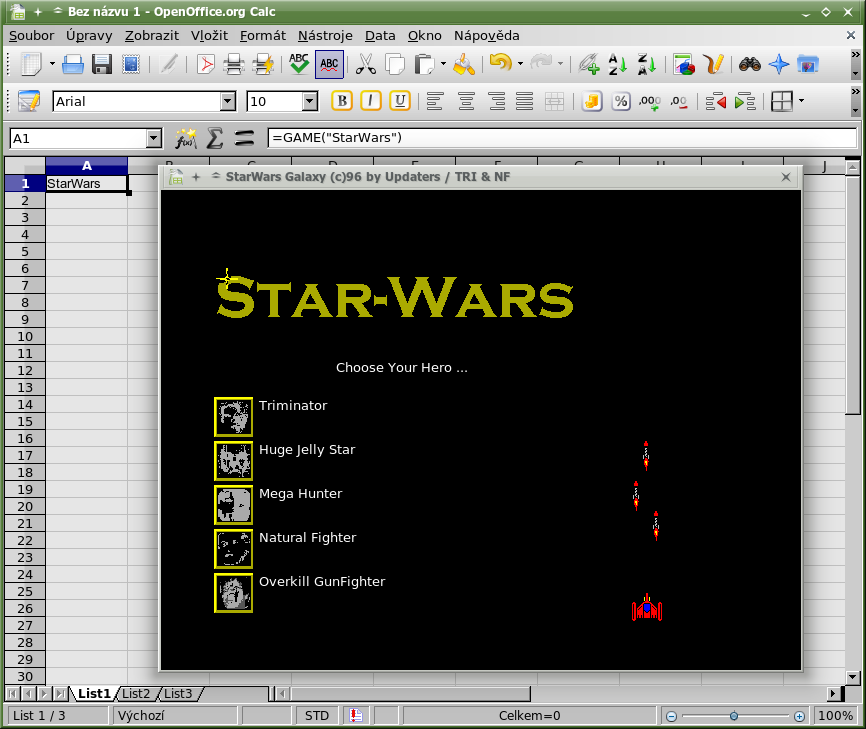Add a decimal place
The image size is (866, 729).
650,102
